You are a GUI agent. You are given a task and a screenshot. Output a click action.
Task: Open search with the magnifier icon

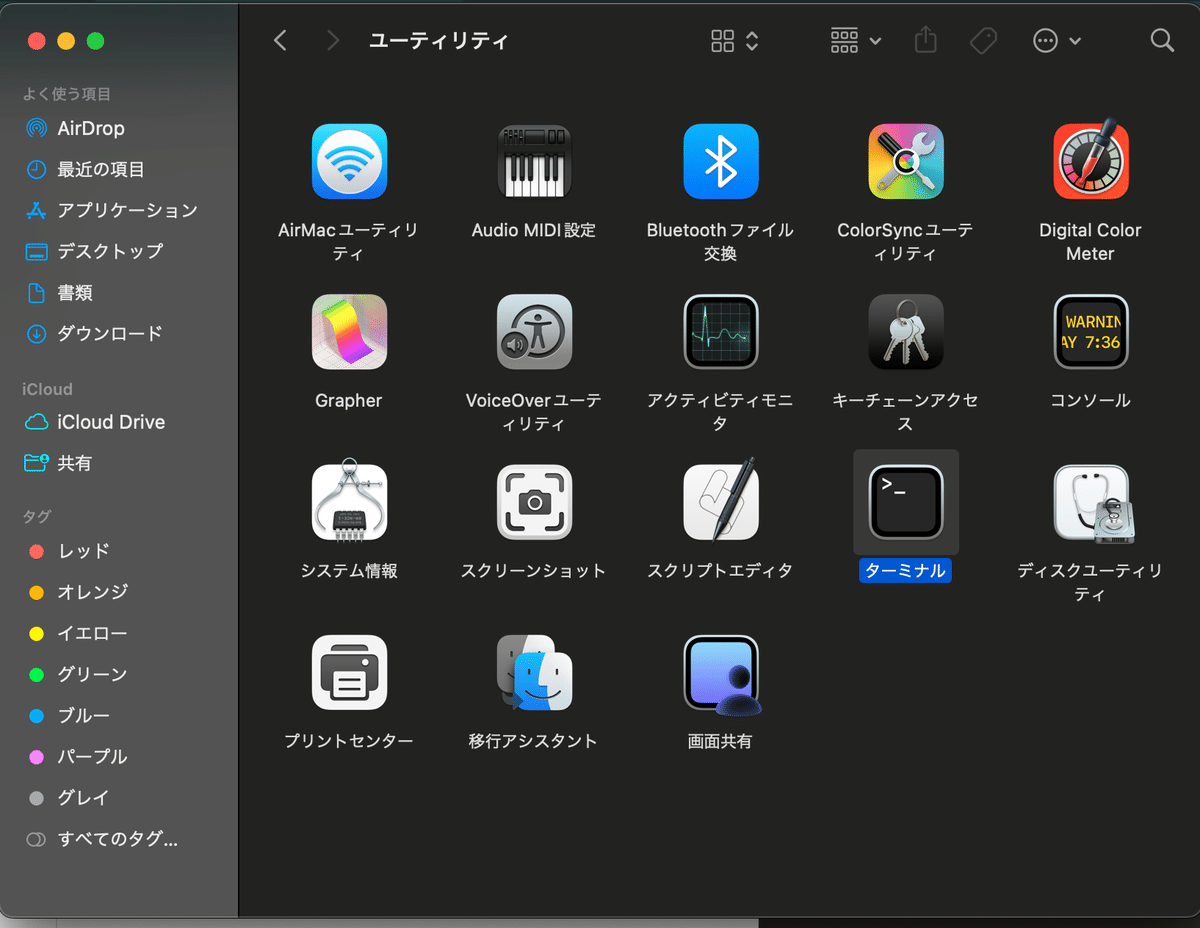(1161, 40)
